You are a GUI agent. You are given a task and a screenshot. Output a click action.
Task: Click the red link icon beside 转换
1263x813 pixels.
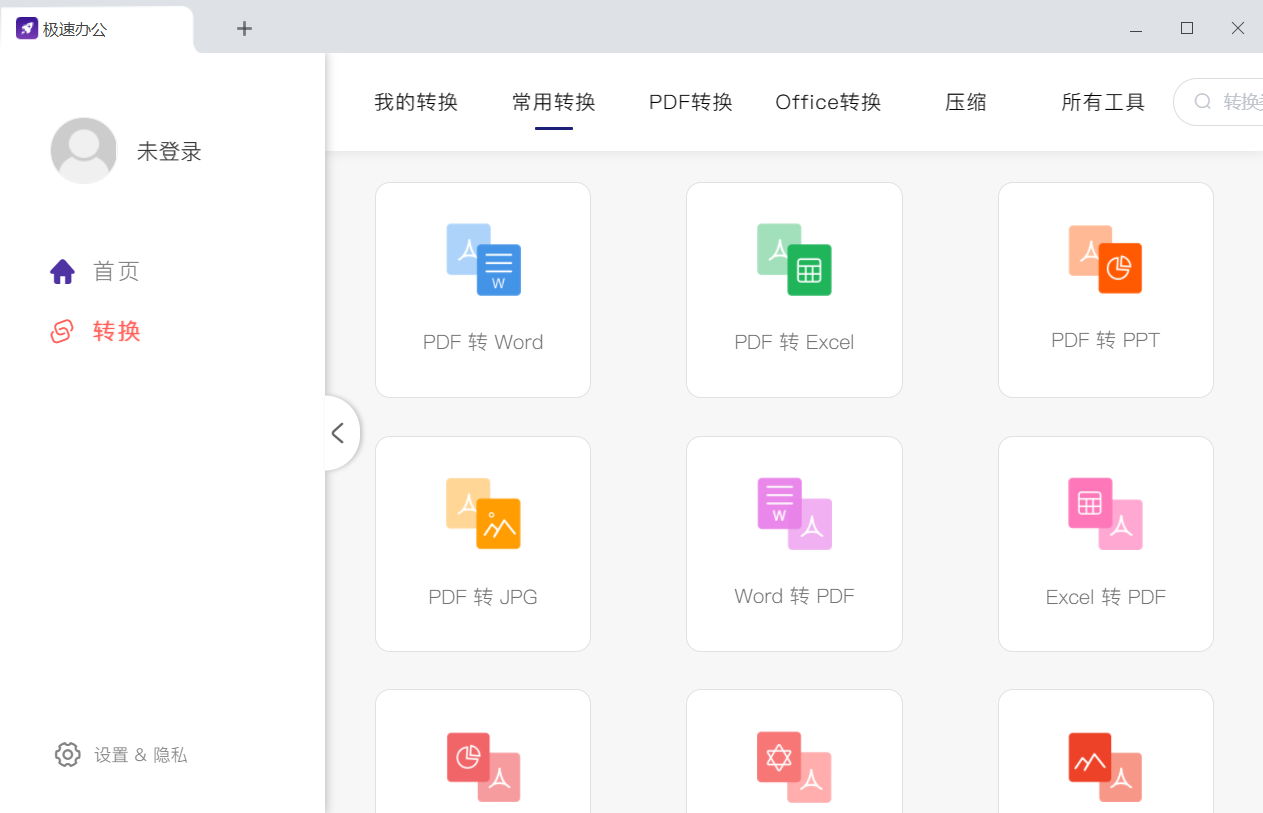point(62,331)
